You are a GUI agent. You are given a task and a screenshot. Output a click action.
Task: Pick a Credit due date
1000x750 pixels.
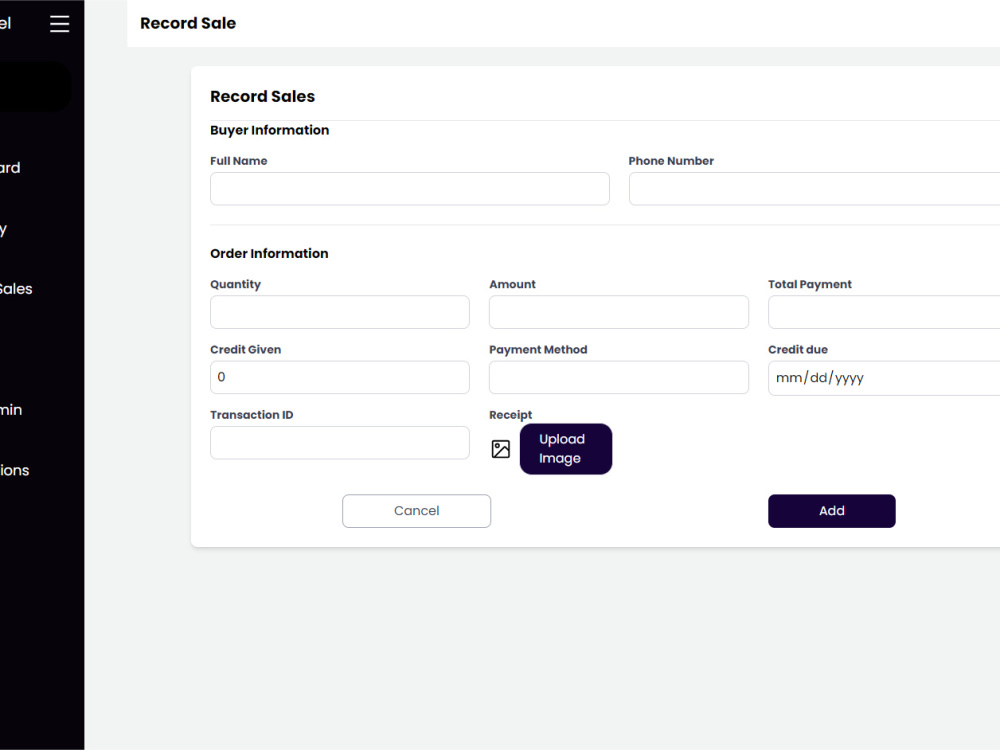click(x=884, y=378)
